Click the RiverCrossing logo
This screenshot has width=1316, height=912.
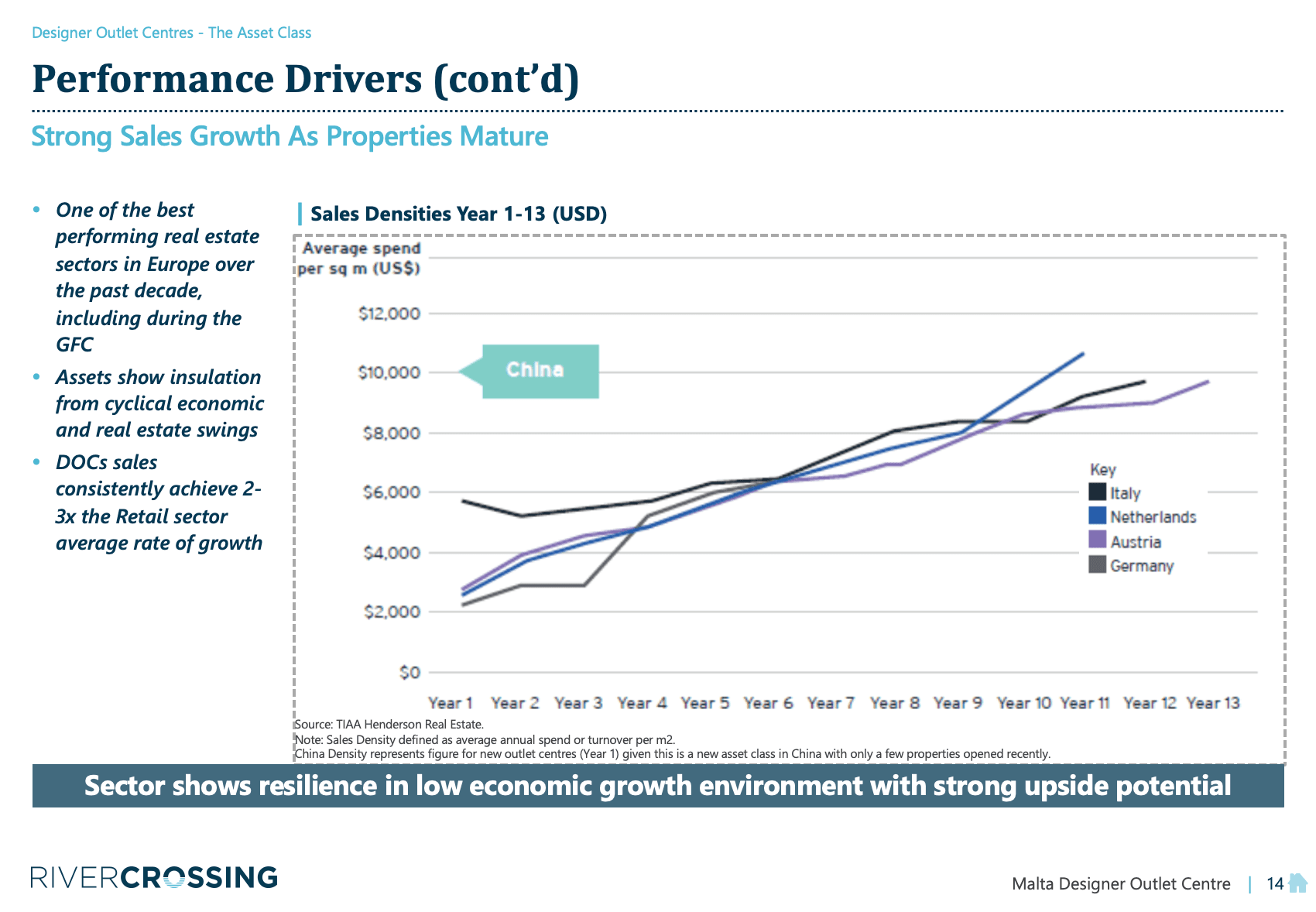click(154, 877)
